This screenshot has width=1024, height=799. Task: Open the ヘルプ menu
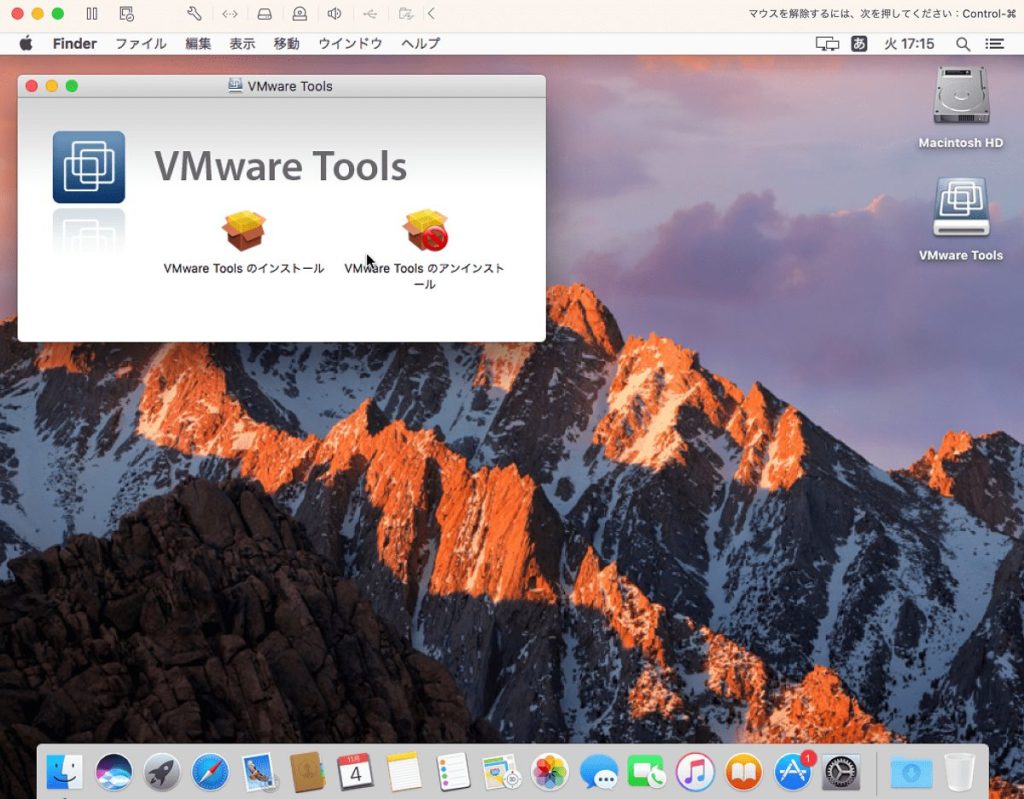(420, 44)
